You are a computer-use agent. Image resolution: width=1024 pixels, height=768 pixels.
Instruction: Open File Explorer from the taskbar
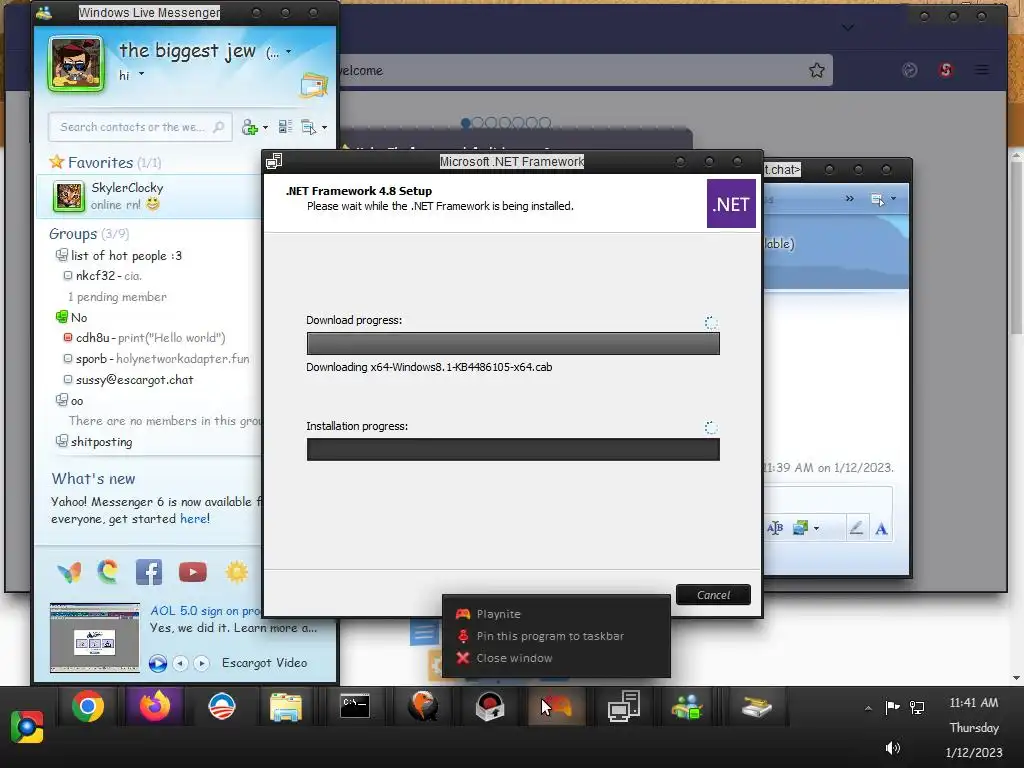[x=285, y=707]
